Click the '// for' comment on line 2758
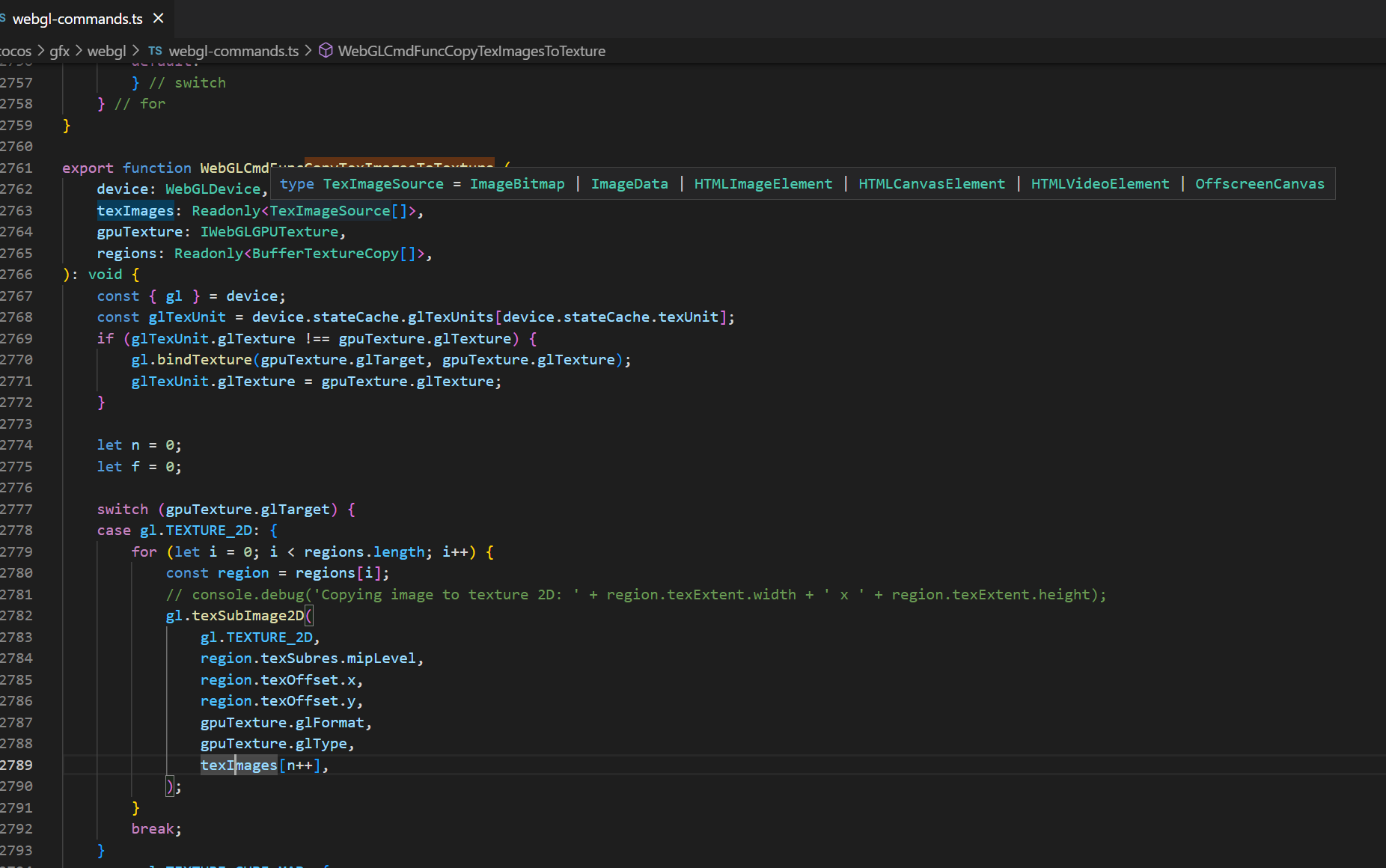The width and height of the screenshot is (1386, 868). (140, 104)
